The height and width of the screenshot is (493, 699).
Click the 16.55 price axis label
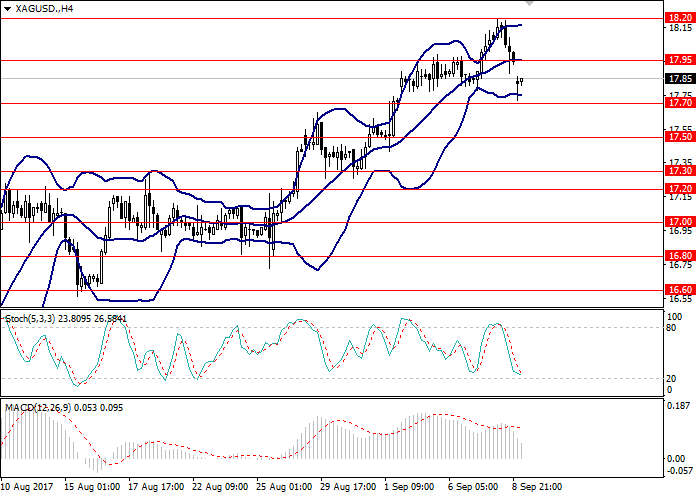[x=681, y=299]
